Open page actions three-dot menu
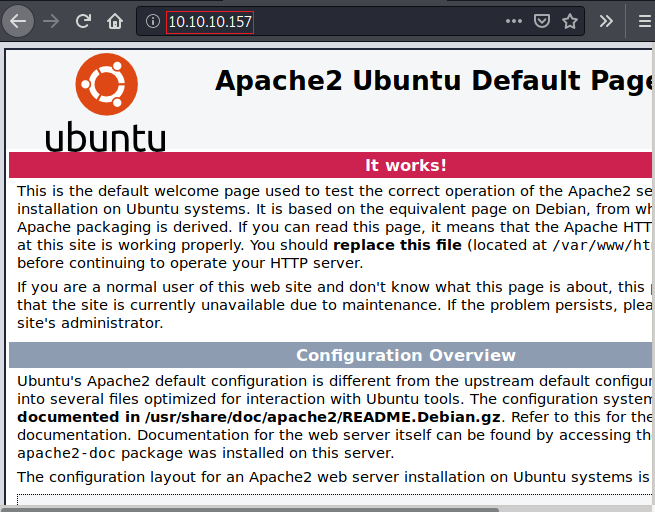 (x=513, y=21)
